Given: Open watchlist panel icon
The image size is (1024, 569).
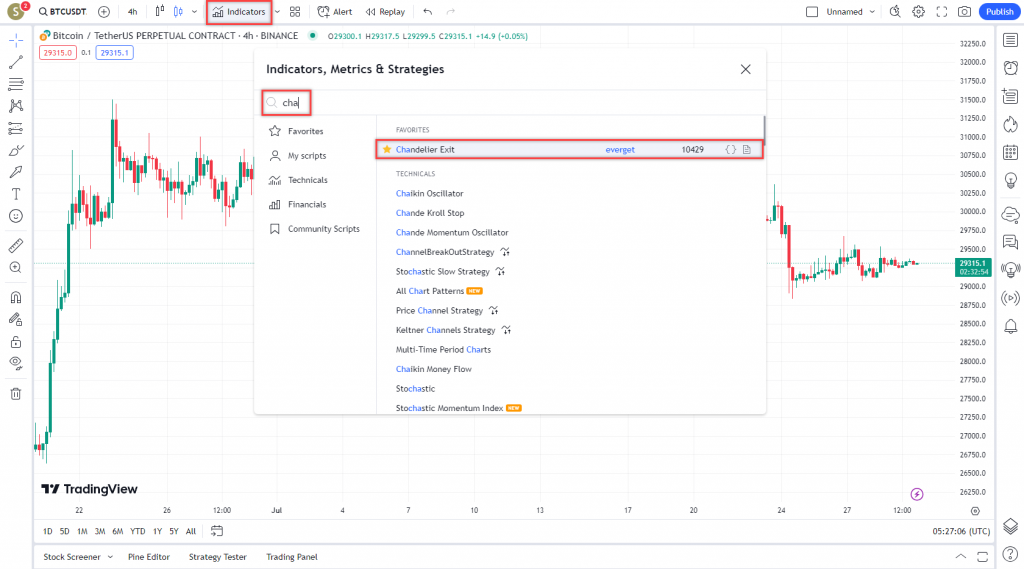Looking at the screenshot, I should [x=1010, y=41].
